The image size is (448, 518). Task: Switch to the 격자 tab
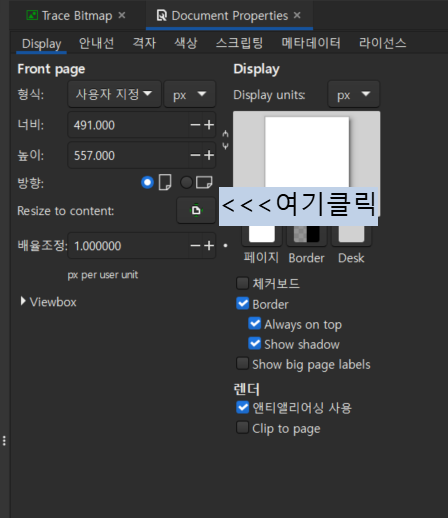[x=144, y=43]
